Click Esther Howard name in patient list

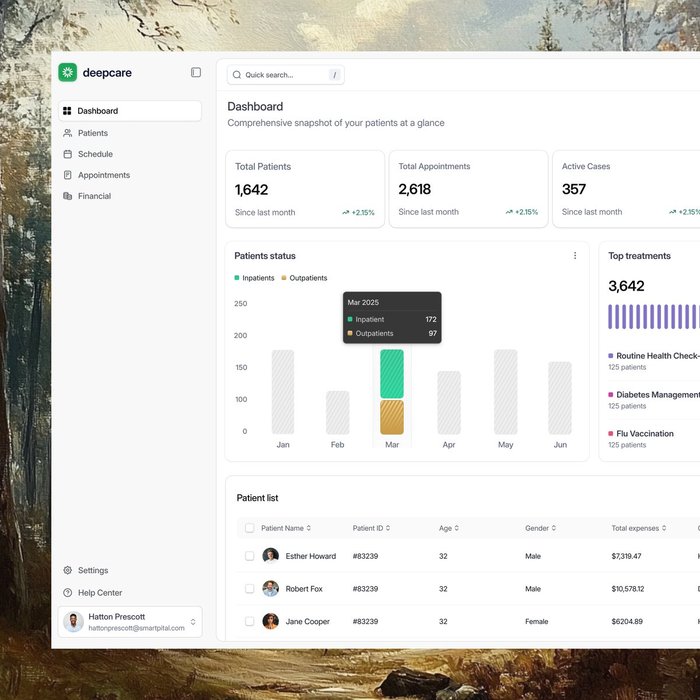click(x=311, y=556)
